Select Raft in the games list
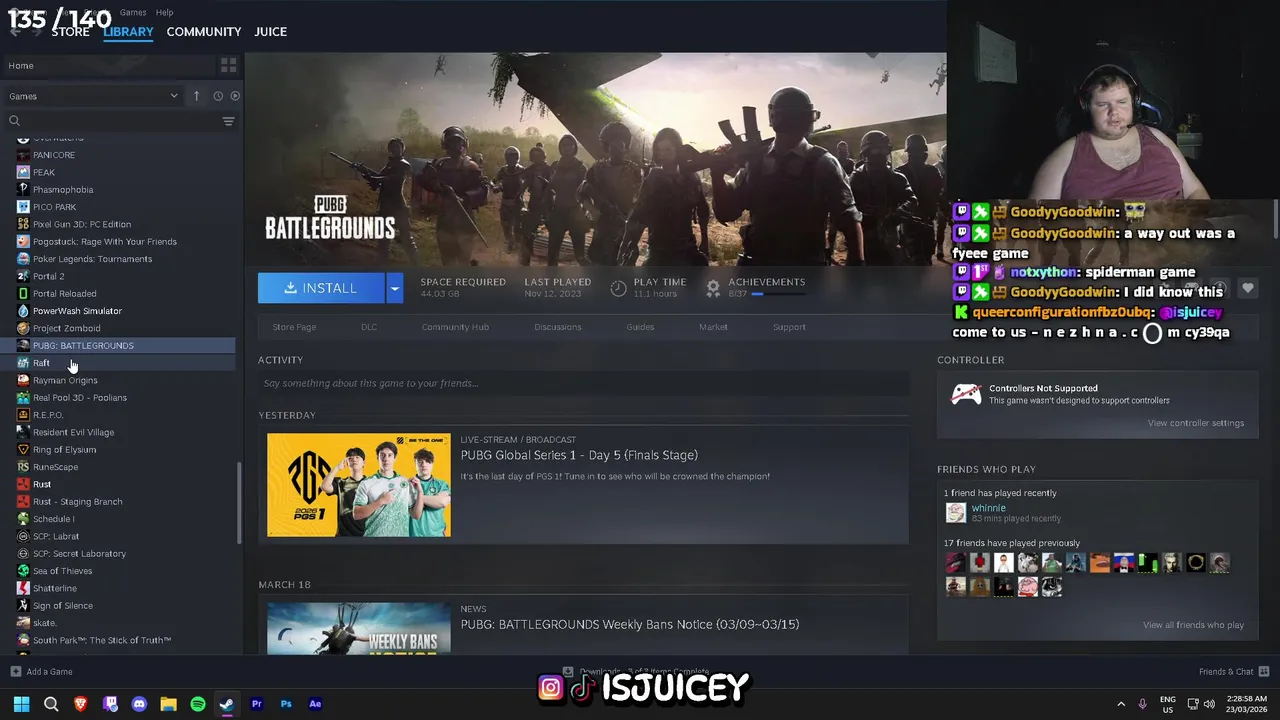The image size is (1280, 720). [41, 363]
